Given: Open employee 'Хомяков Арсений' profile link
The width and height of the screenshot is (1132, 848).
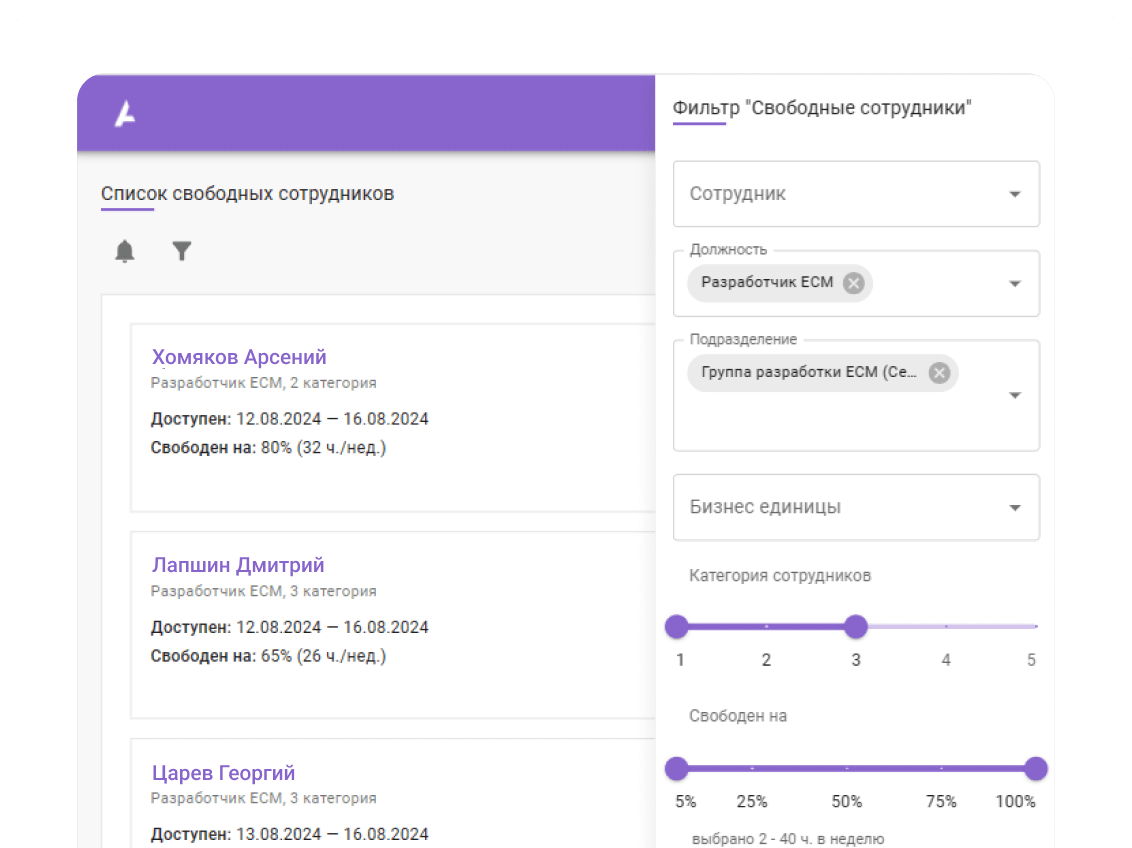Looking at the screenshot, I should [239, 357].
